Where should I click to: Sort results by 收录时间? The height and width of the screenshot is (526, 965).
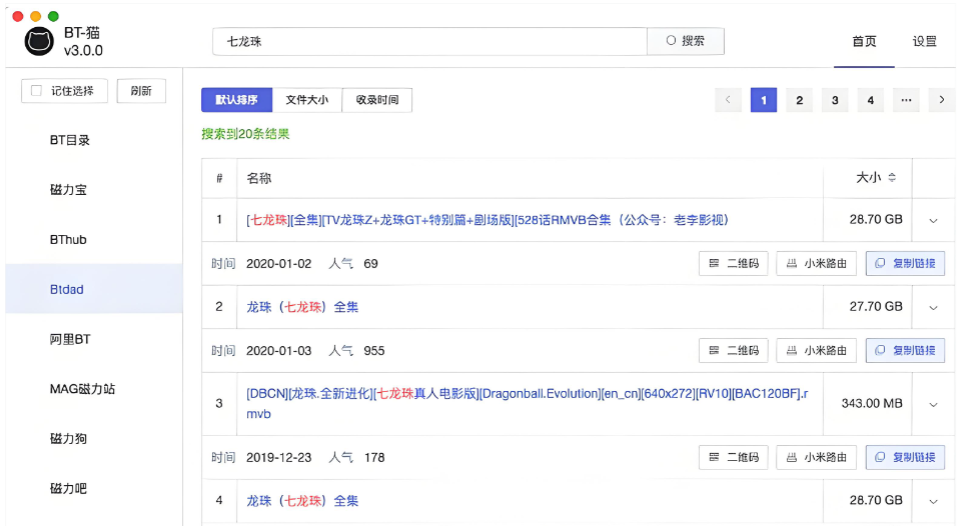377,100
